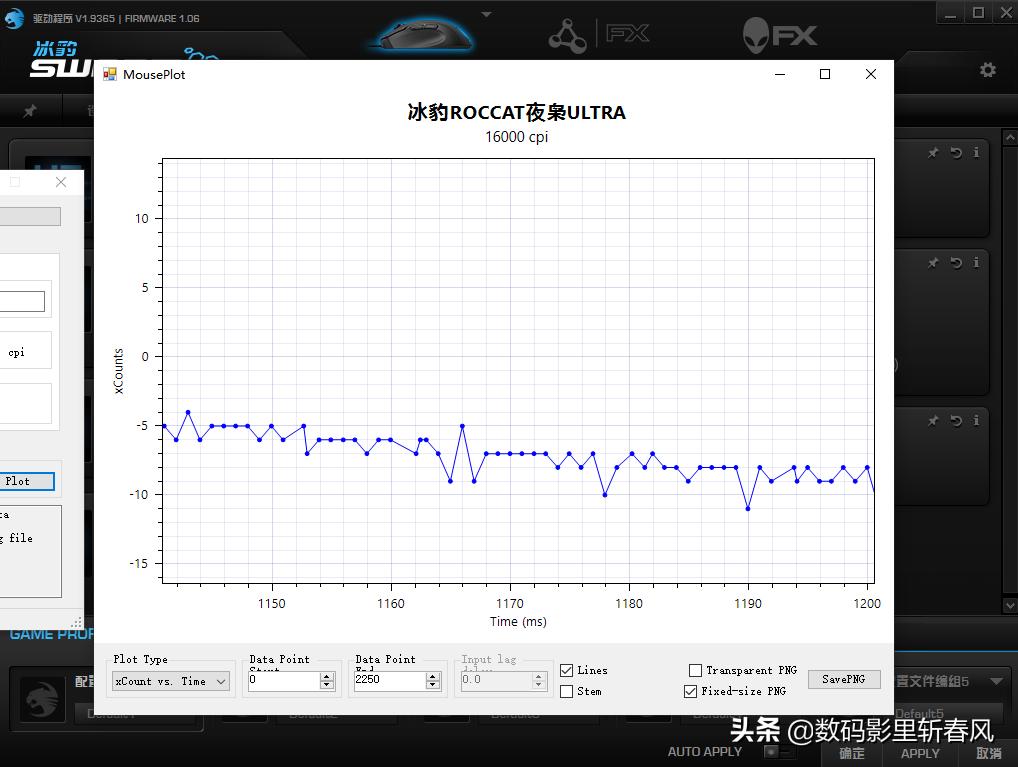Show info for the third Swarm panel
Viewport: 1018px width, 767px height.
[x=976, y=420]
